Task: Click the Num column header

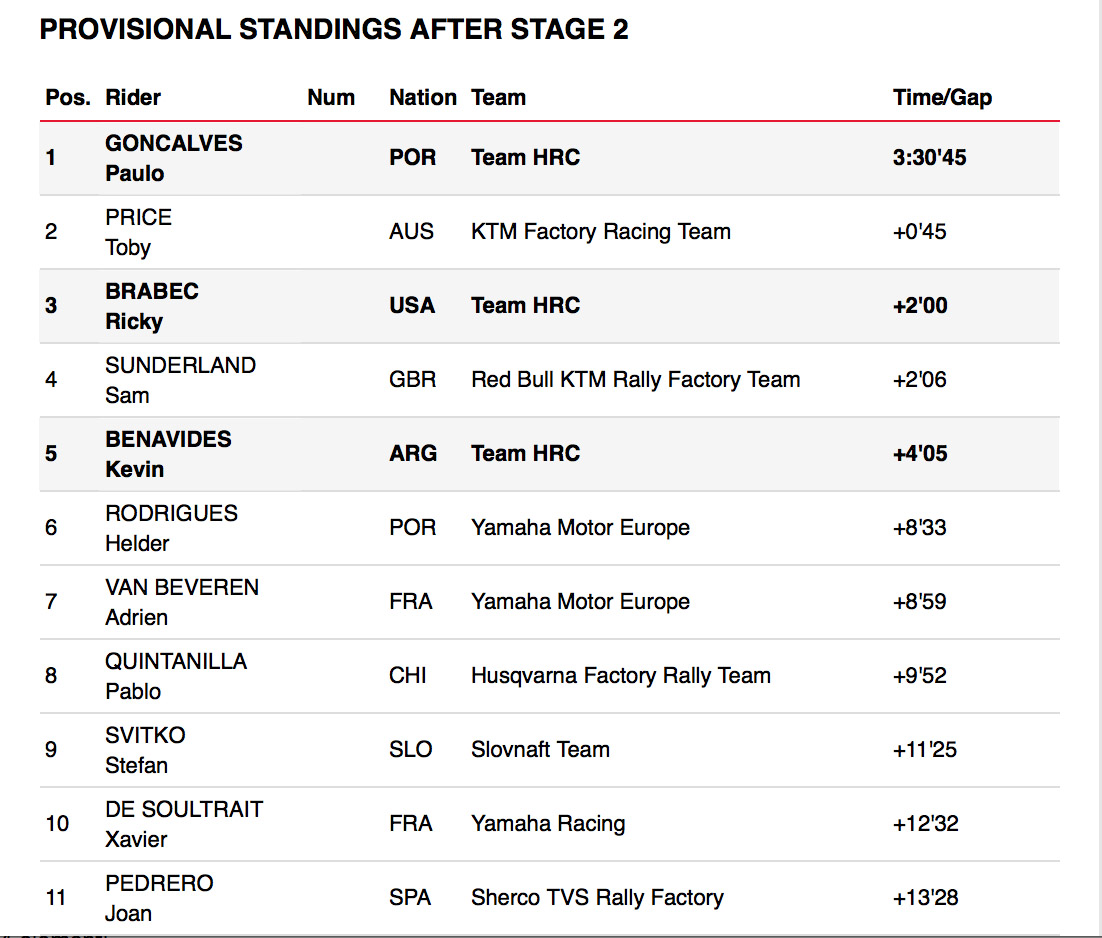Action: point(331,97)
